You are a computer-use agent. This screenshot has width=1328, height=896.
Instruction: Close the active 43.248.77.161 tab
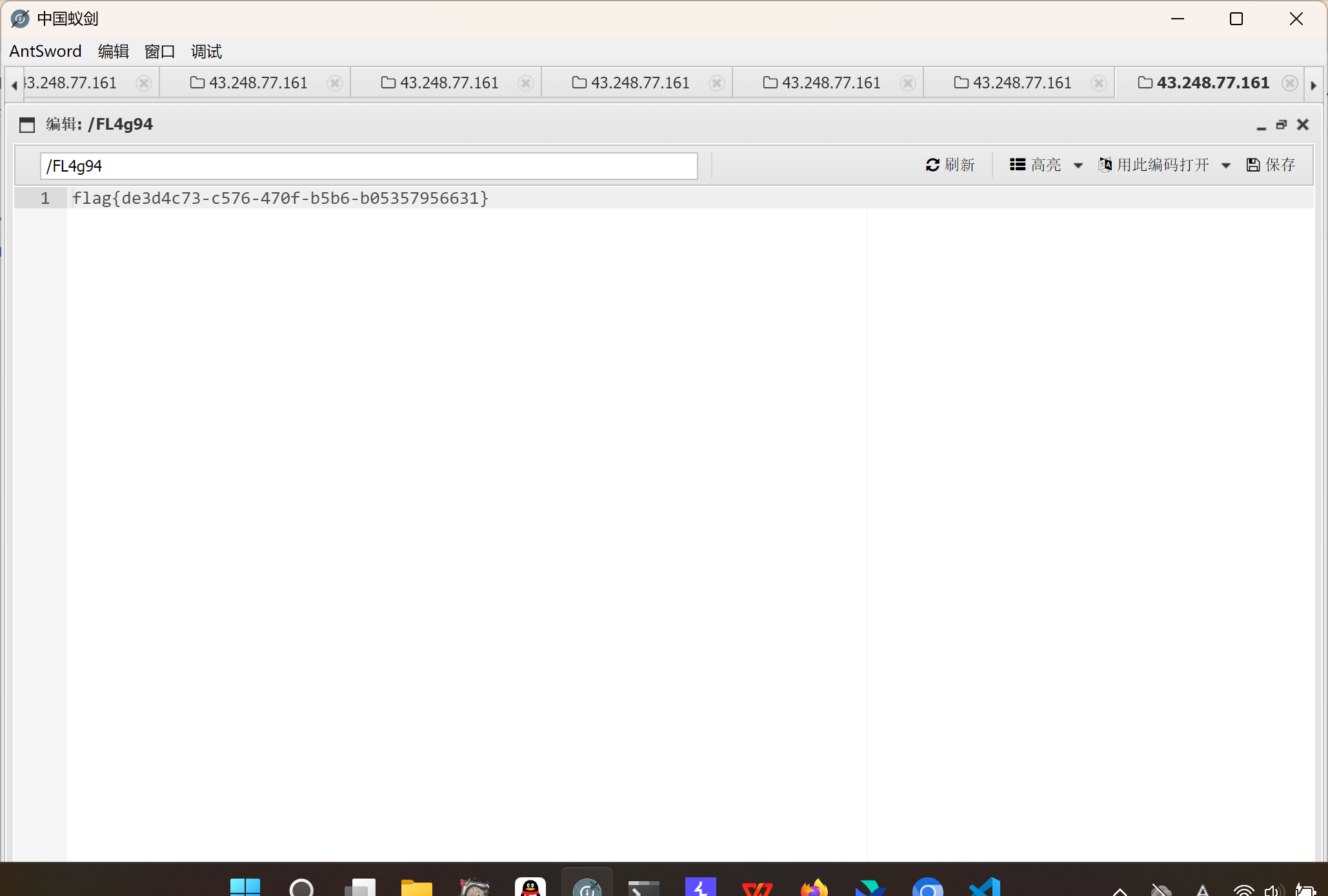pyautogui.click(x=1289, y=83)
